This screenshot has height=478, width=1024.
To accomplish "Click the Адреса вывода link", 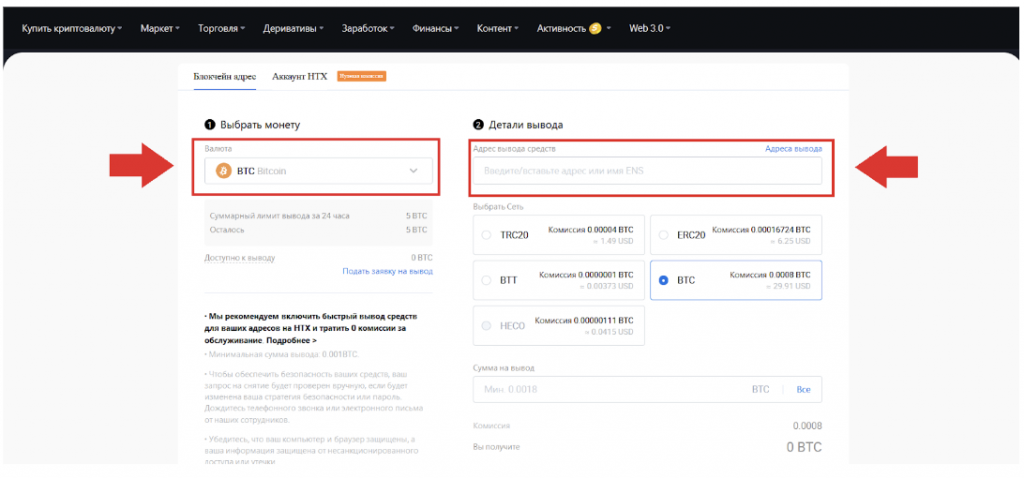I will pos(793,149).
